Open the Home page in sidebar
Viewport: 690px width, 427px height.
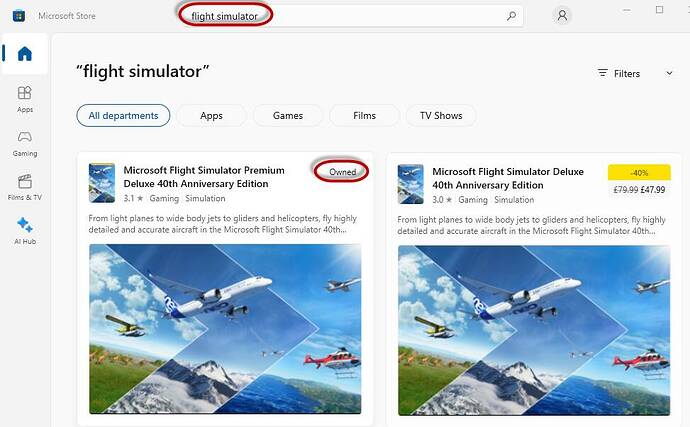[25, 54]
